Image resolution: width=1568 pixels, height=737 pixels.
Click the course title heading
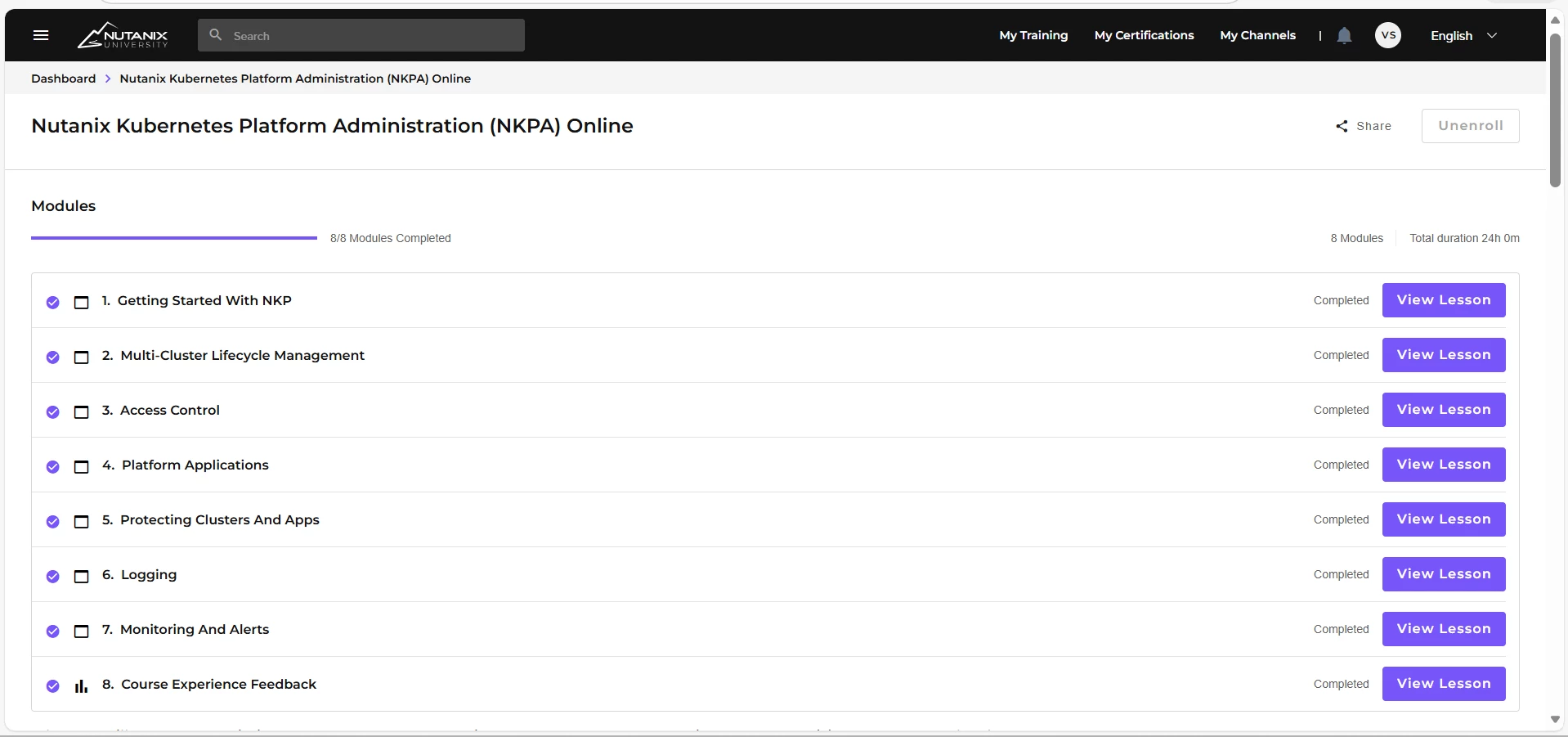(x=332, y=126)
